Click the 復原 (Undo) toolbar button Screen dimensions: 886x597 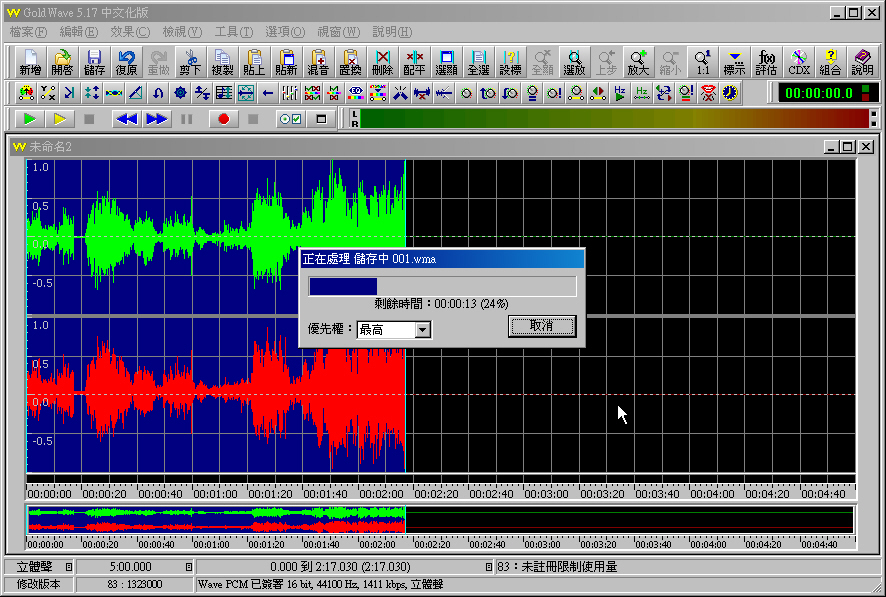(126, 62)
